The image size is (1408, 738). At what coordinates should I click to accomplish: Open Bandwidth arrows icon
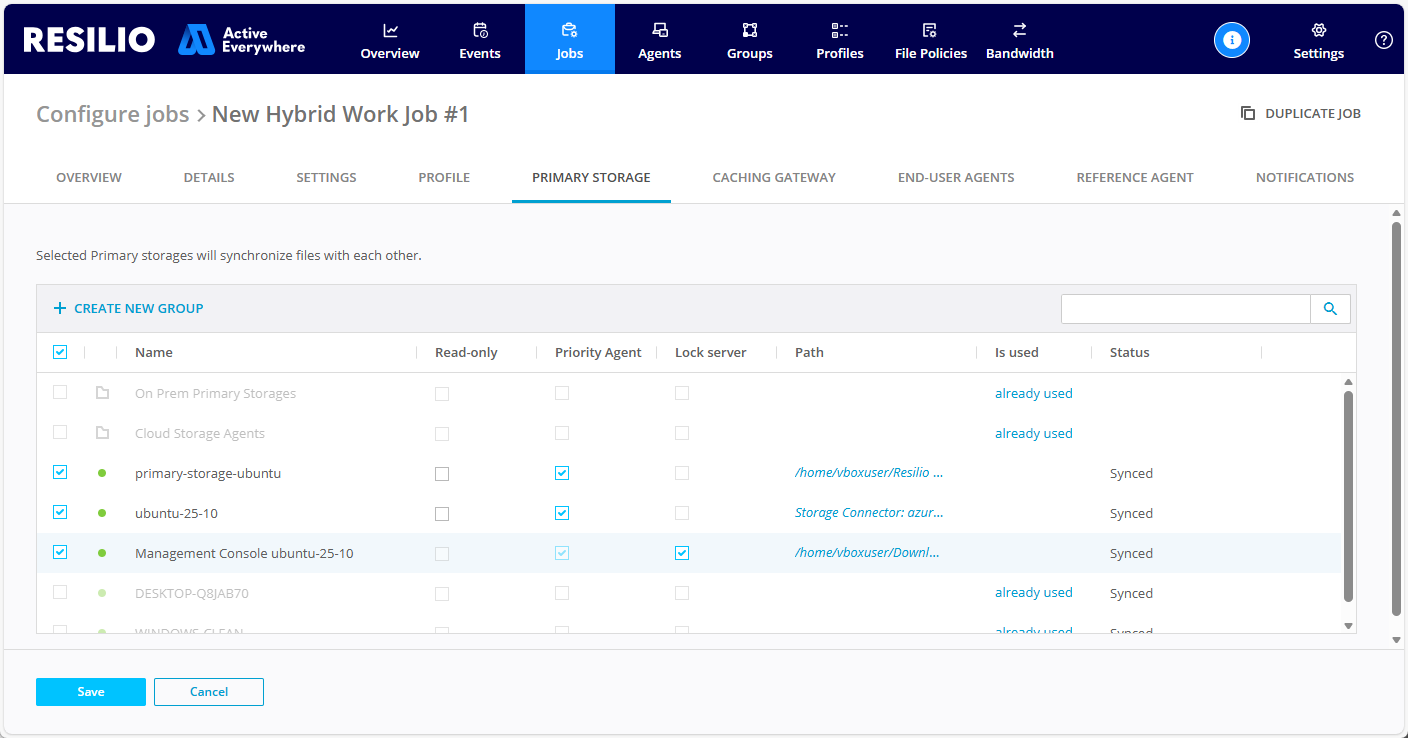tap(1019, 30)
